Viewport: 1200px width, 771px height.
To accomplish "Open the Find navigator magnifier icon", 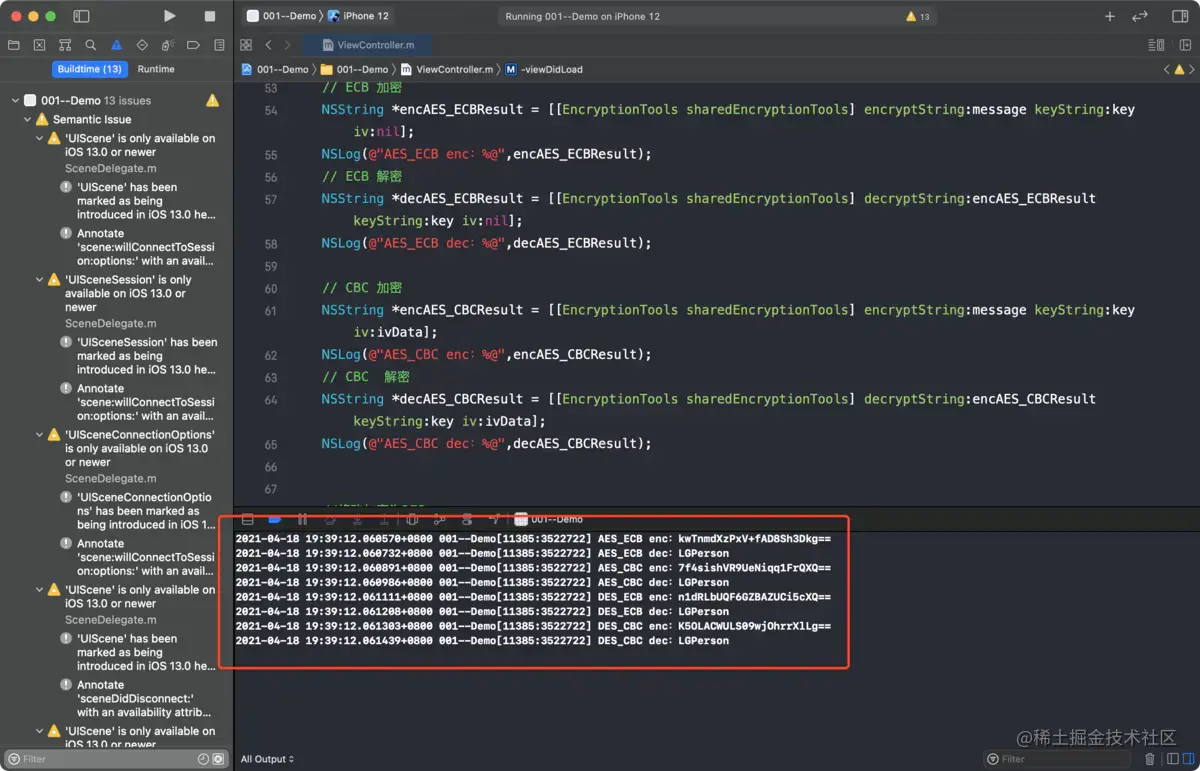I will click(91, 45).
